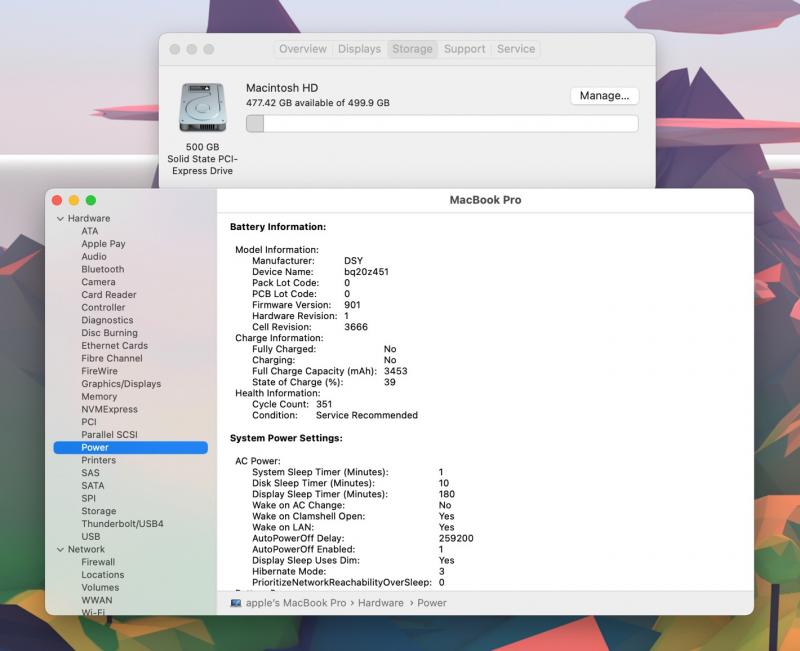Open Thunderbolt/USB4 information
Screen dimensions: 800x651
click(x=122, y=524)
